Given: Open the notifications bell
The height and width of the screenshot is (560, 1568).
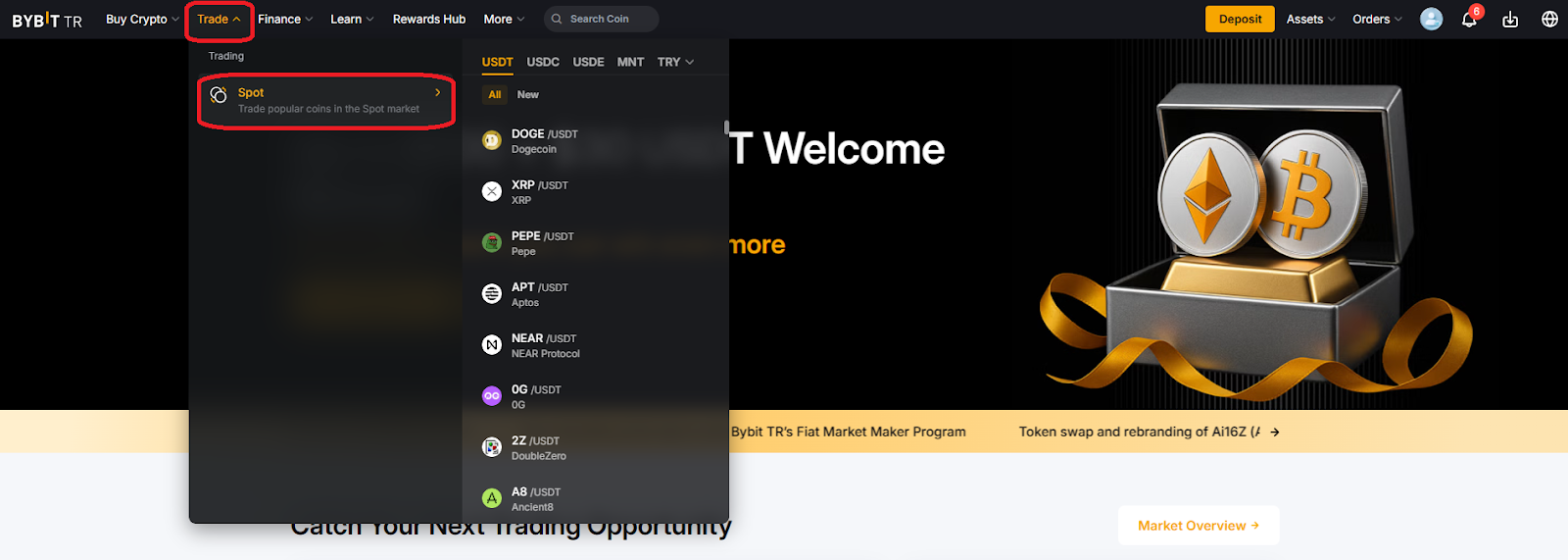Looking at the screenshot, I should (x=1469, y=20).
